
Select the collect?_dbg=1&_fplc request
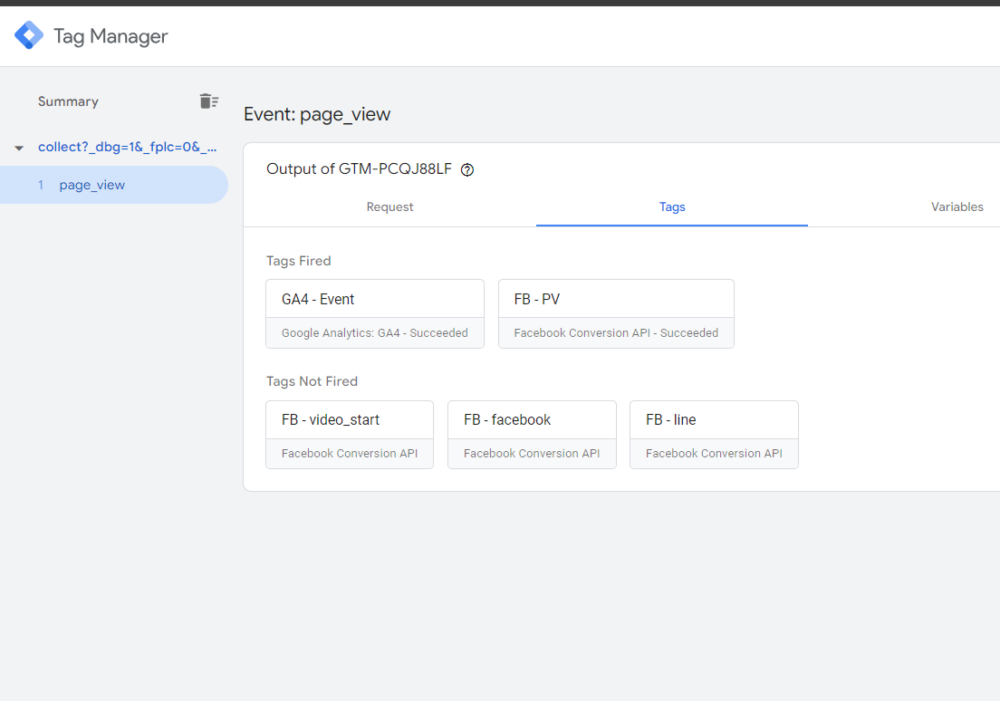tap(127, 147)
